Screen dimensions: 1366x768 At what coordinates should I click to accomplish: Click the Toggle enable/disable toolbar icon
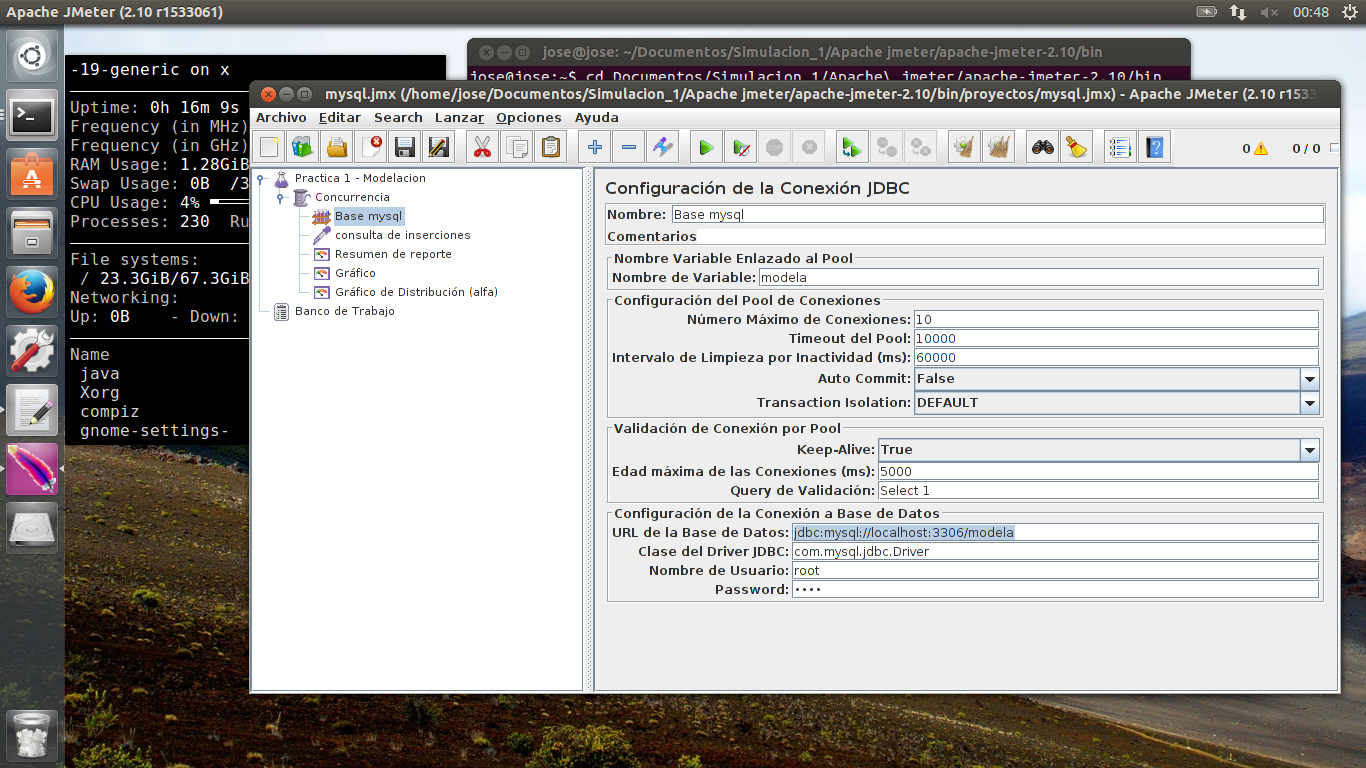click(662, 147)
